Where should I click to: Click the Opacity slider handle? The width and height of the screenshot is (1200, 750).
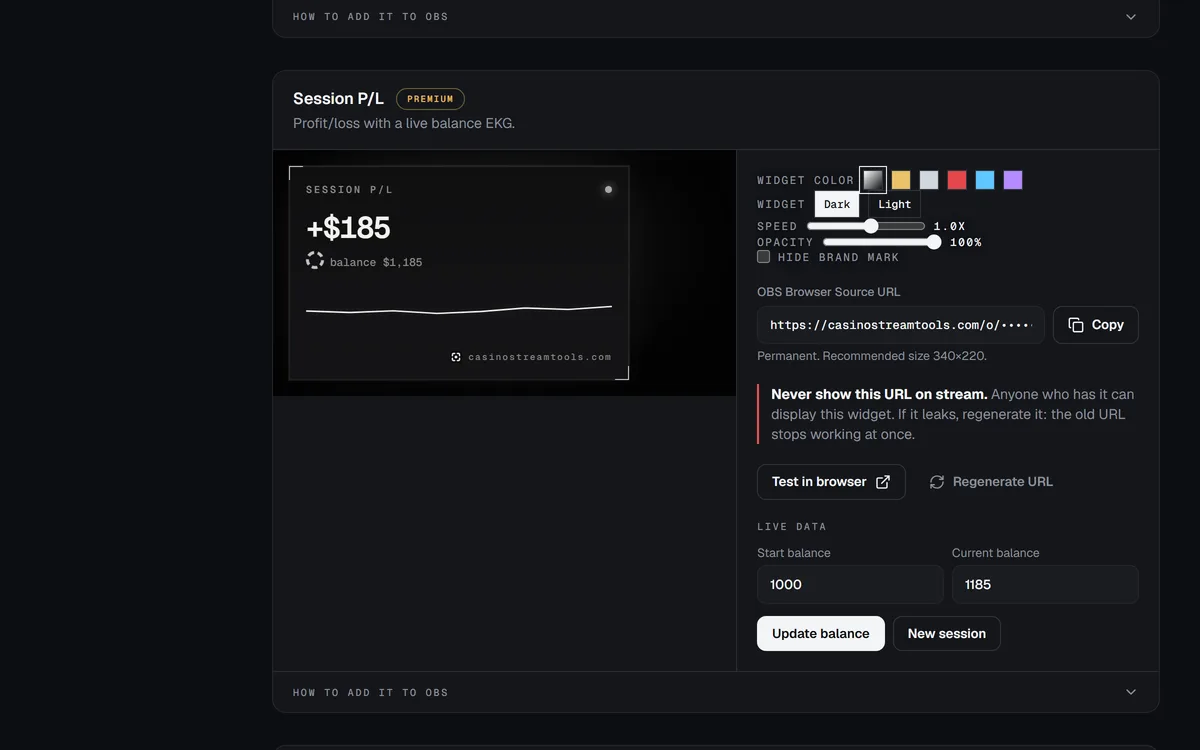click(x=934, y=242)
